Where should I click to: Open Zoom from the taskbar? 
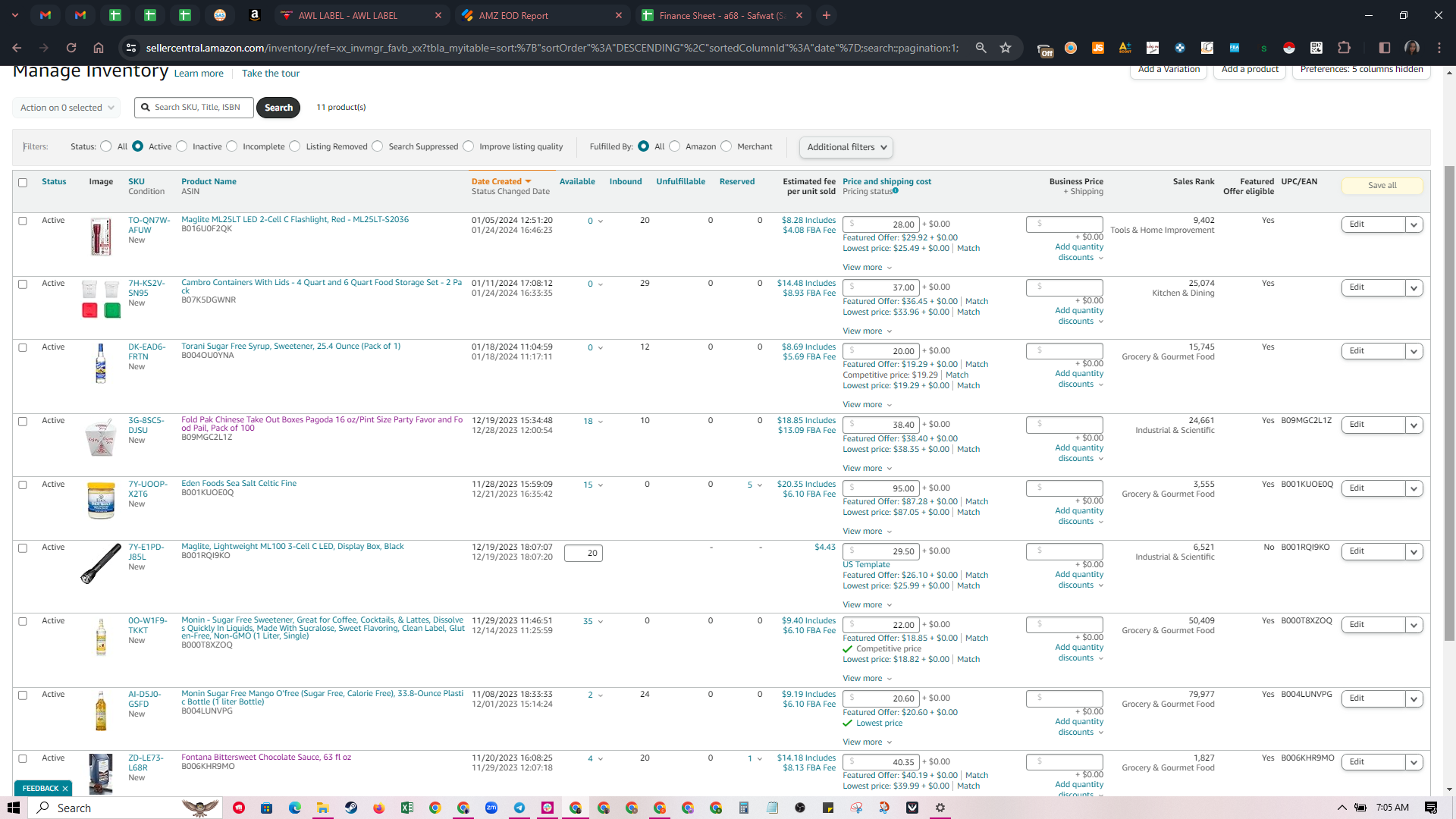pos(491,808)
